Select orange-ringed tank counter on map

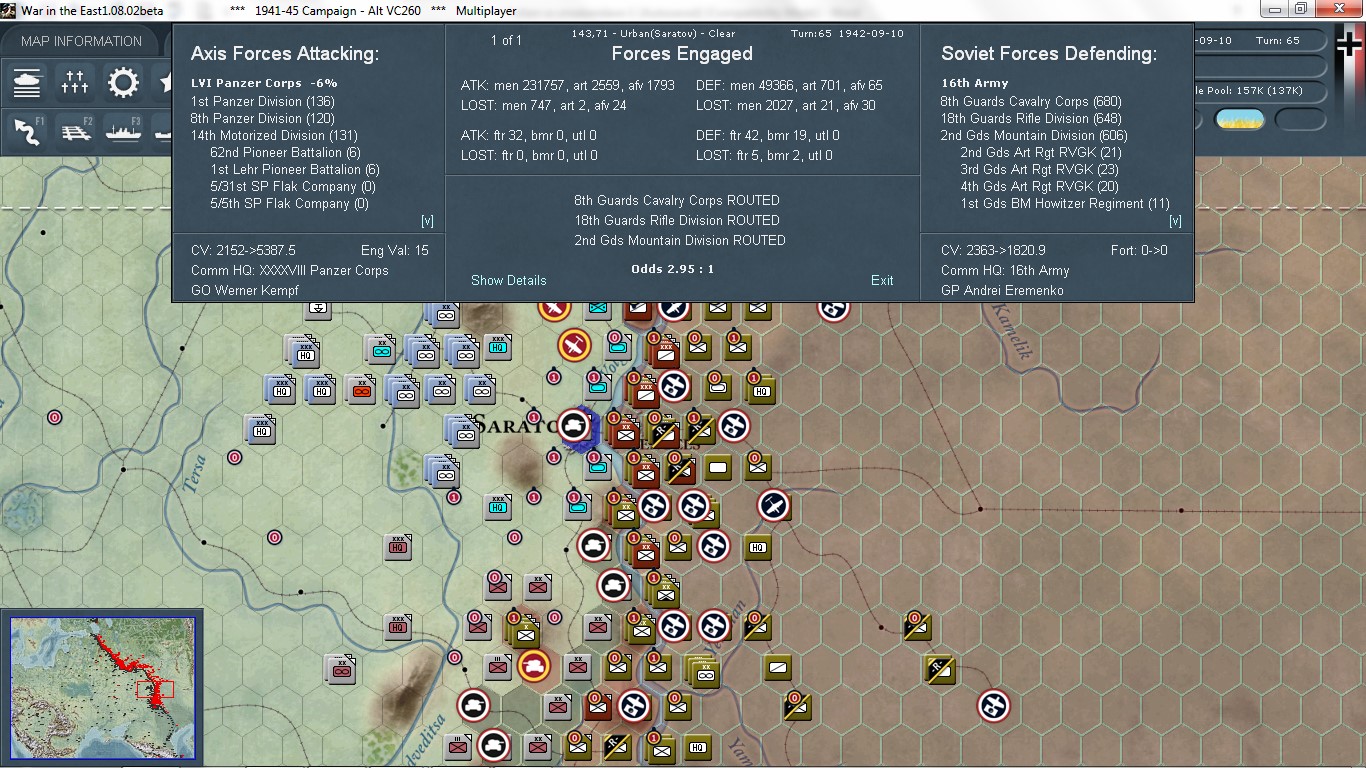pos(535,666)
